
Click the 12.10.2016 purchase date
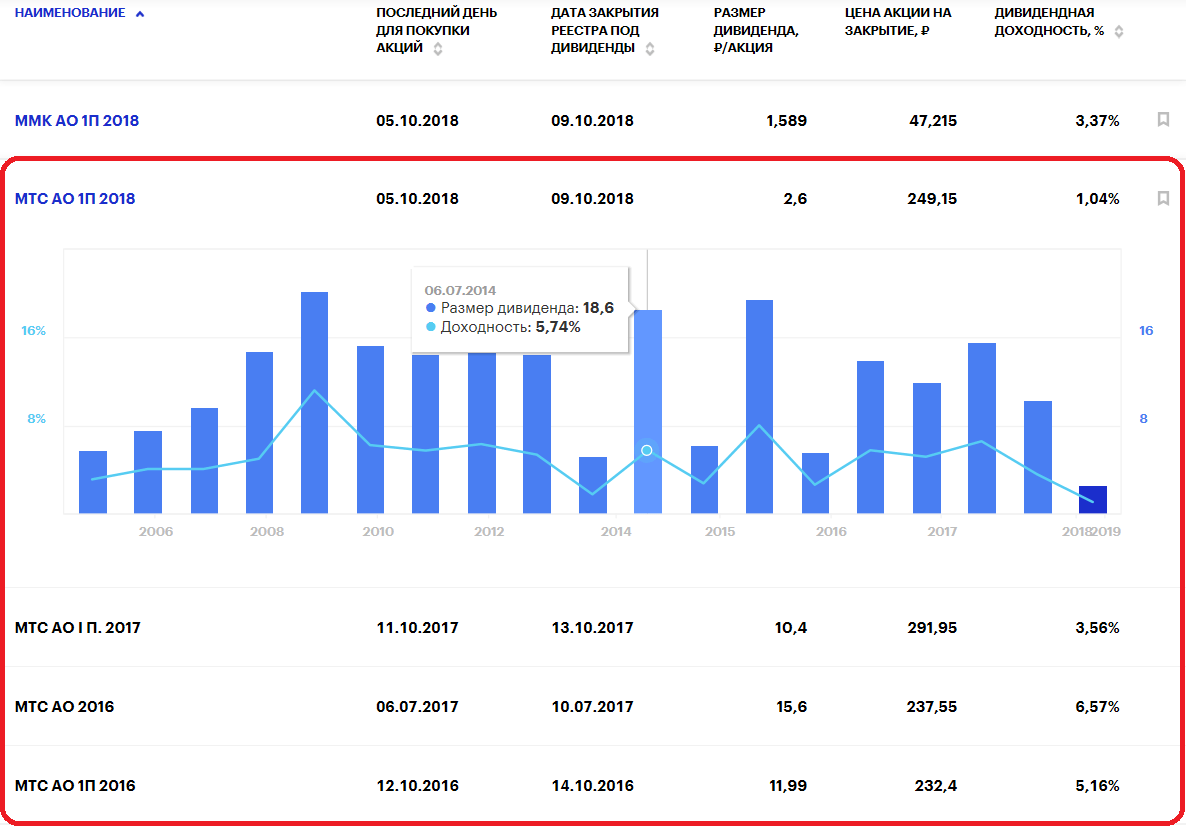pyautogui.click(x=418, y=786)
